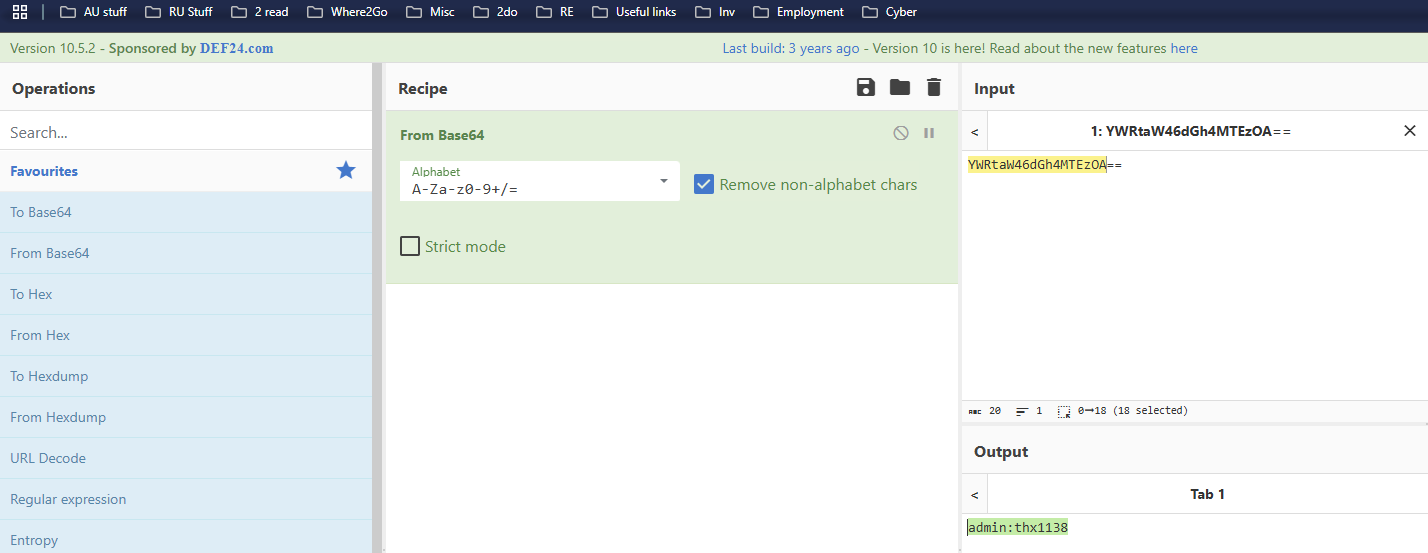Click the new features 'here' link
This screenshot has height=553, width=1428.
(x=1184, y=48)
